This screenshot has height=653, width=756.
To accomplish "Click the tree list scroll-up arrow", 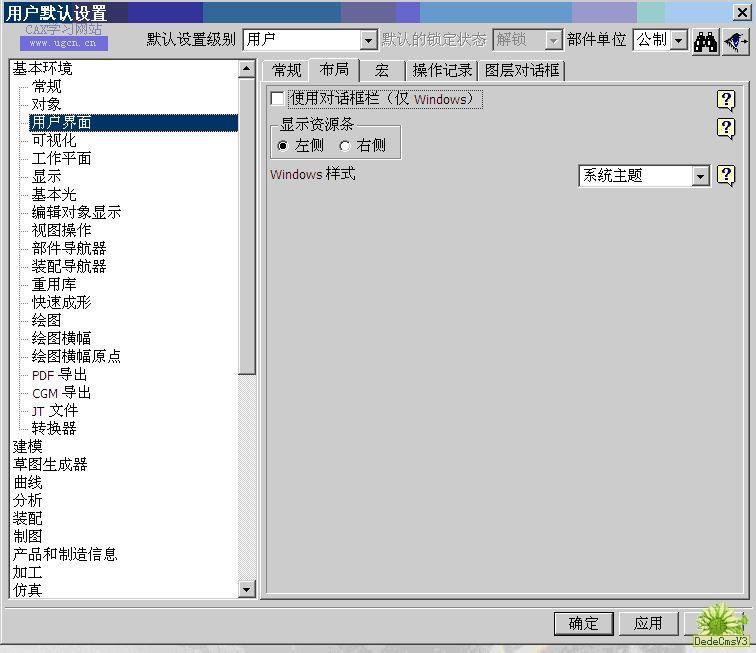I will 247,69.
